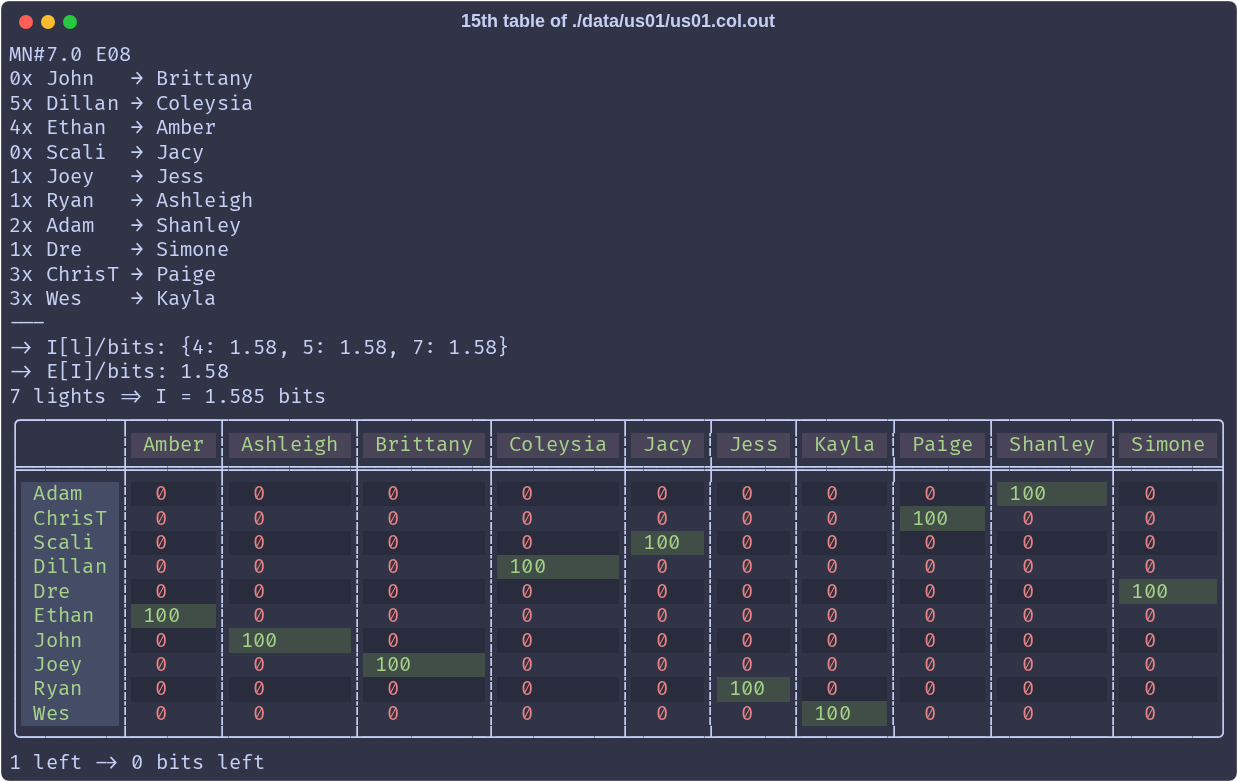Click the yellow minimize window button
Screen dimensions: 1238x782
click(x=48, y=22)
